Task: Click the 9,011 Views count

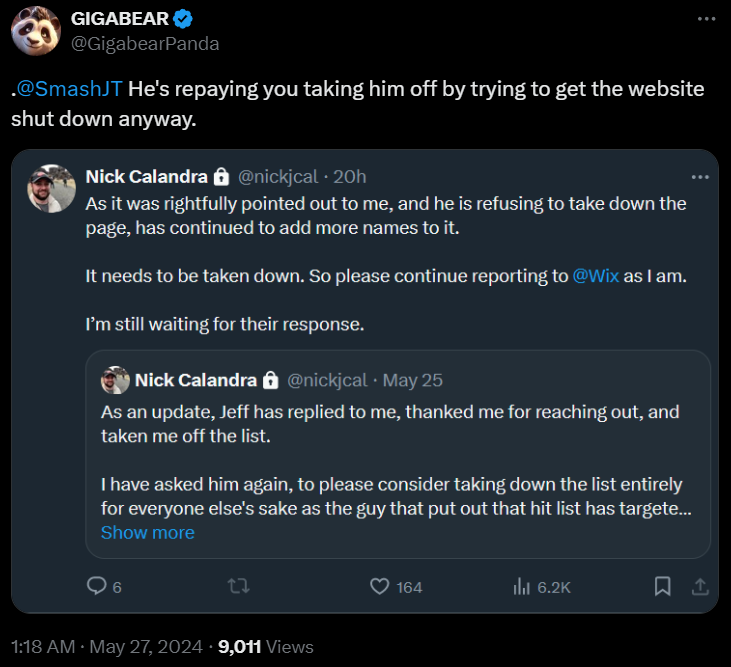Action: 266,646
